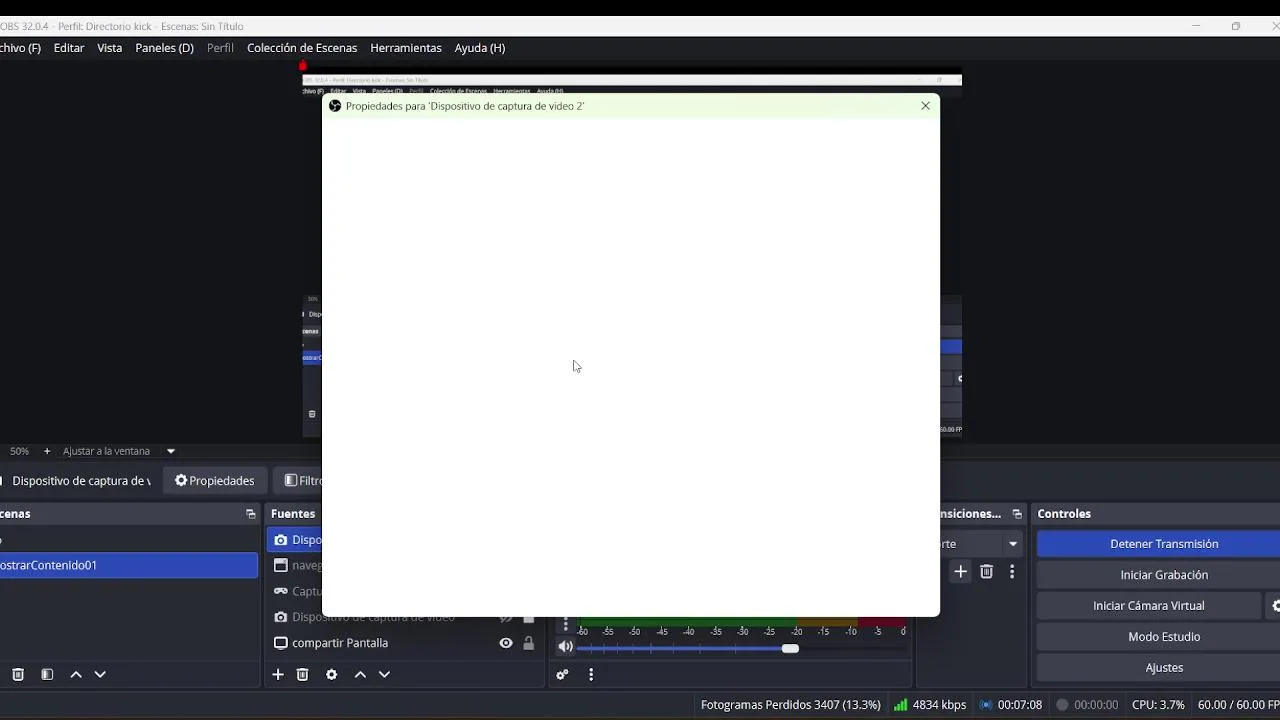Screen dimensions: 1280x720
Task: Select the 'compartir Pantalla' source
Action: point(340,643)
